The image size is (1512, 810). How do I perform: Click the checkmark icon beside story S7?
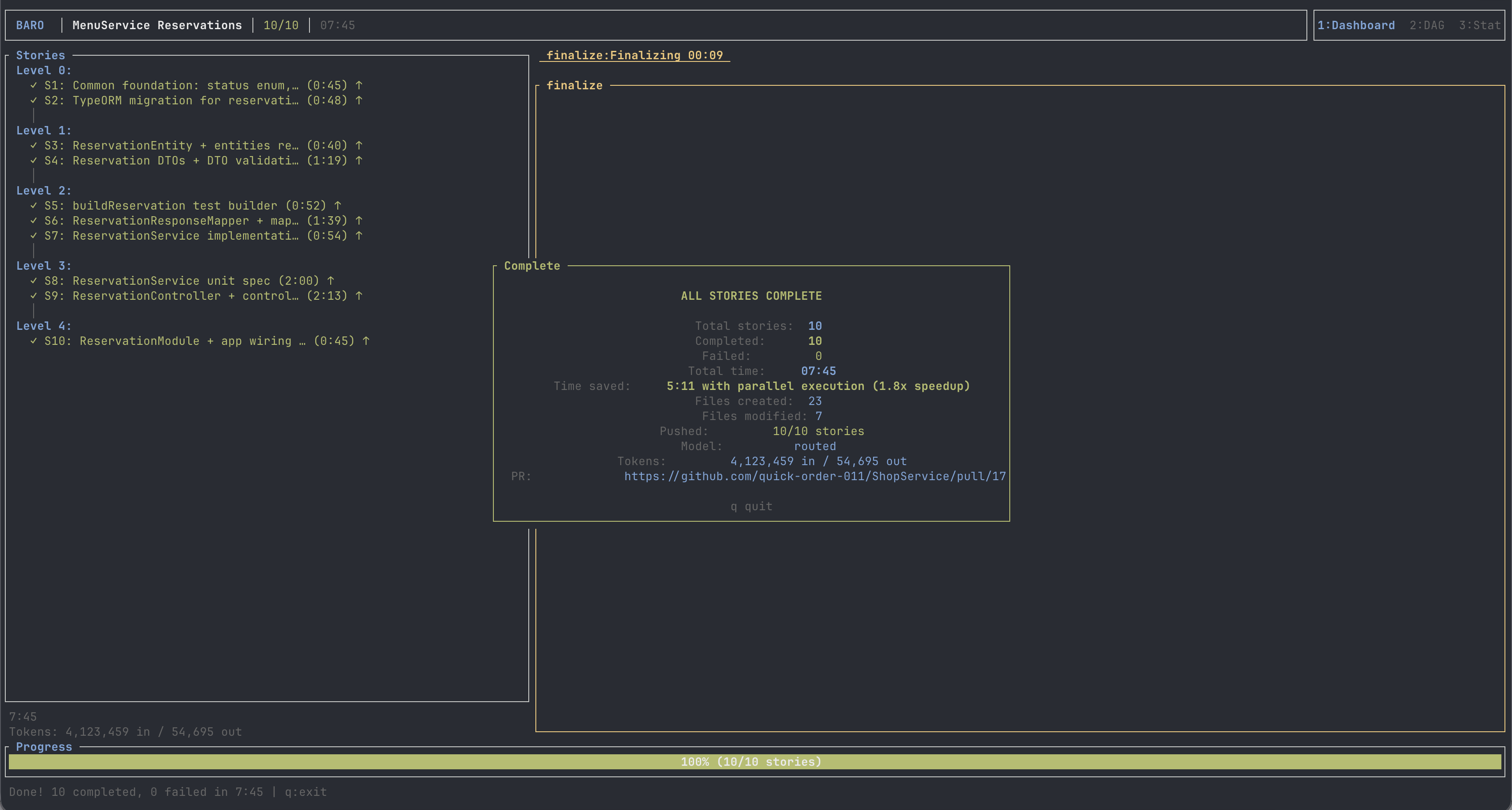point(34,236)
